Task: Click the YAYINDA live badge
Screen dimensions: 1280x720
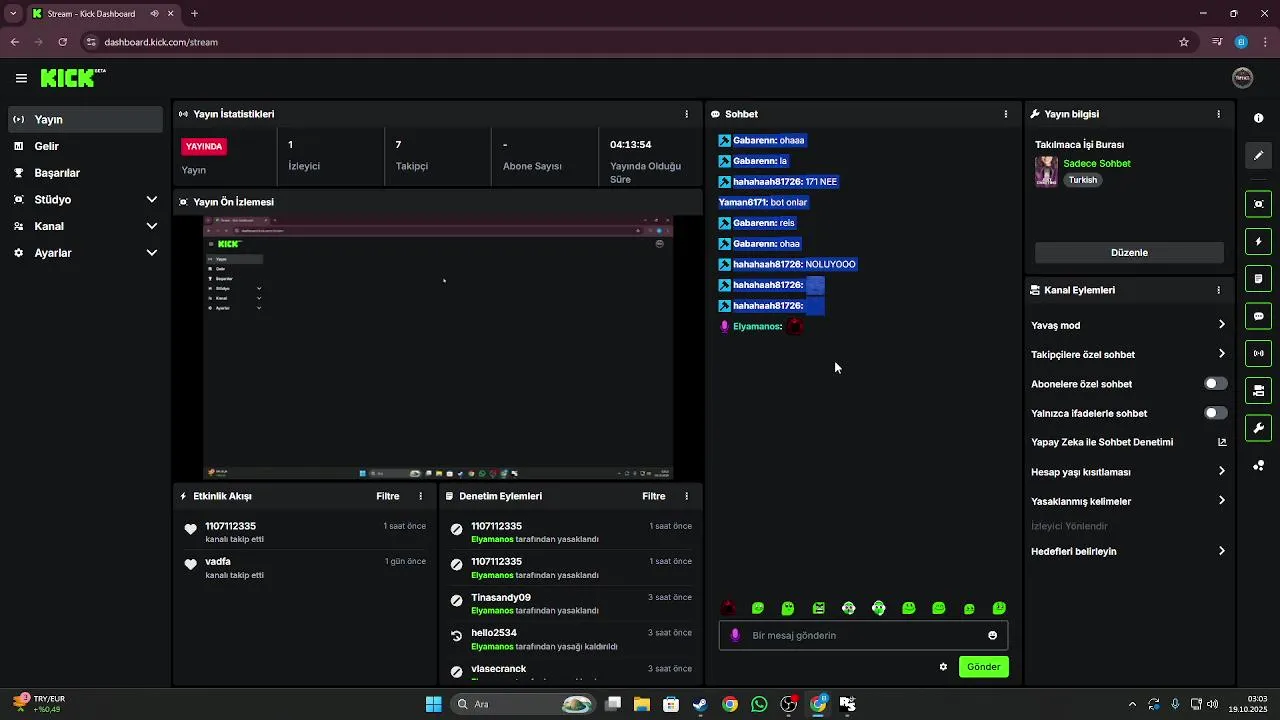Action: [x=204, y=146]
